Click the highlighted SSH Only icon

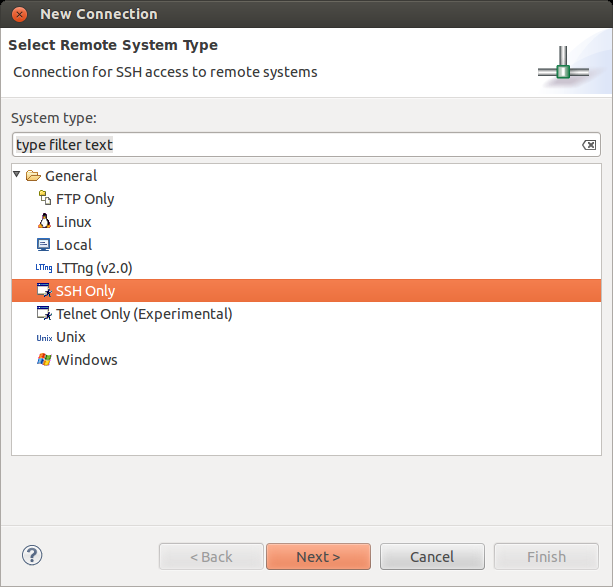[44, 291]
